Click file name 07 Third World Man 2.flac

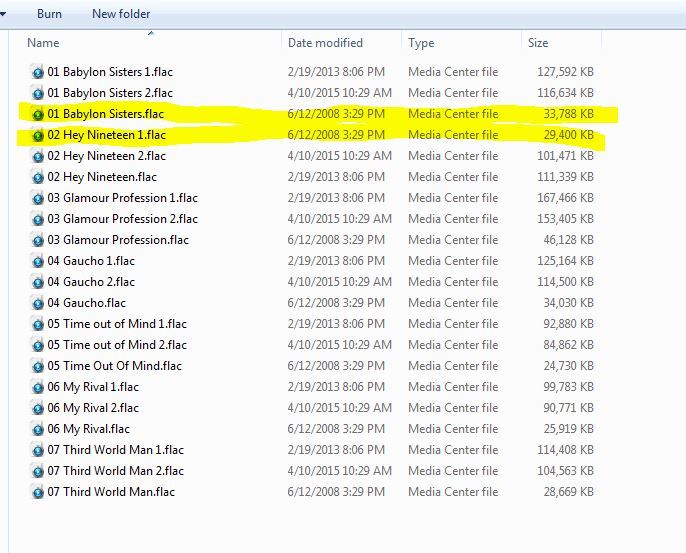[x=116, y=471]
